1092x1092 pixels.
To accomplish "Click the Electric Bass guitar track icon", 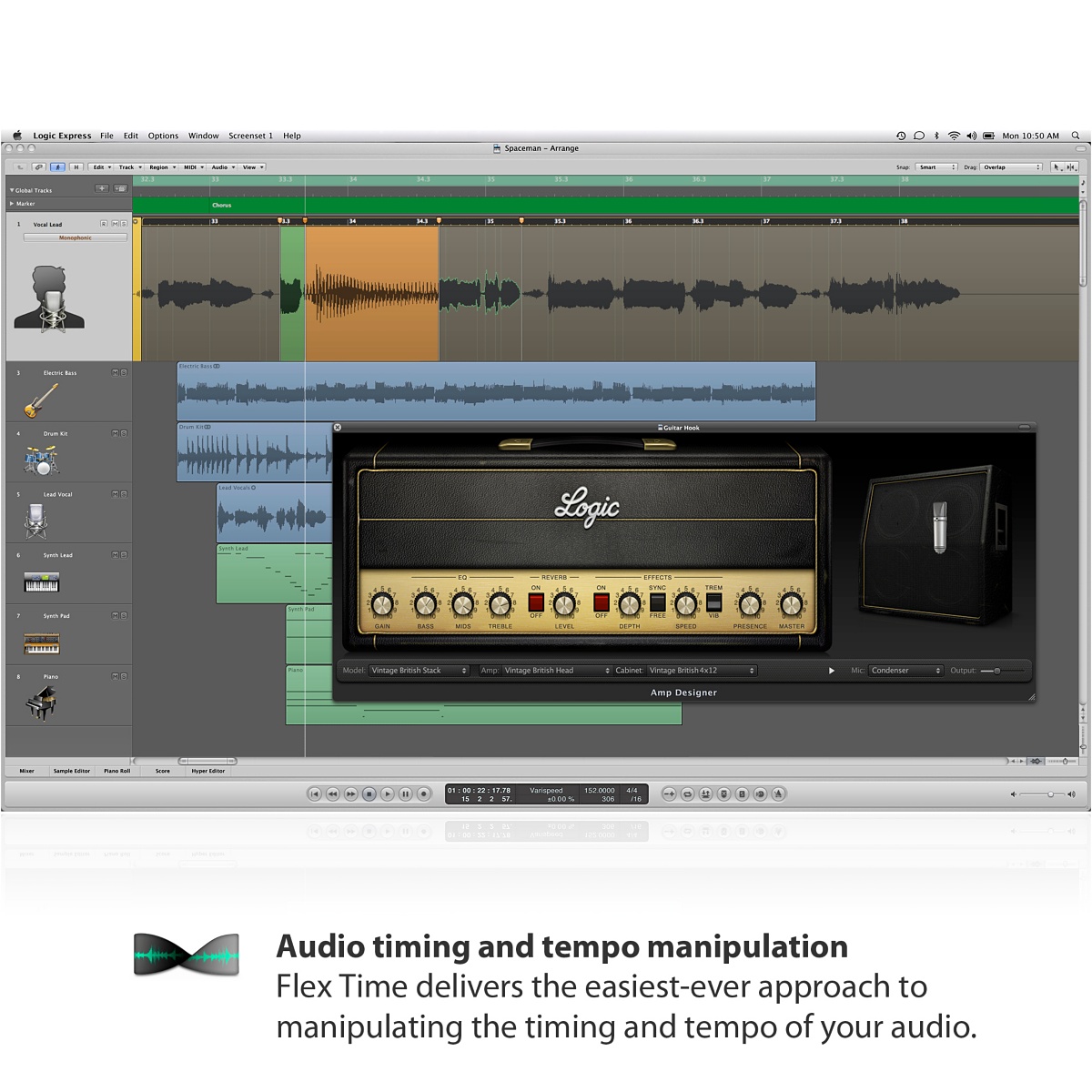I will [41, 399].
